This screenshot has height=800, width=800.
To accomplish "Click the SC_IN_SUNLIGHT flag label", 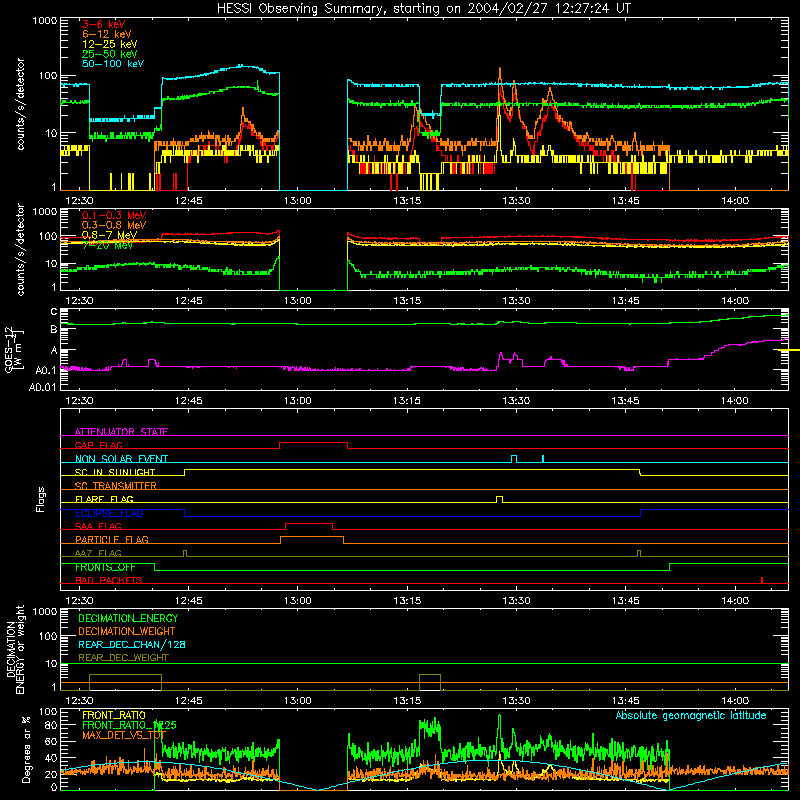I will coord(115,472).
